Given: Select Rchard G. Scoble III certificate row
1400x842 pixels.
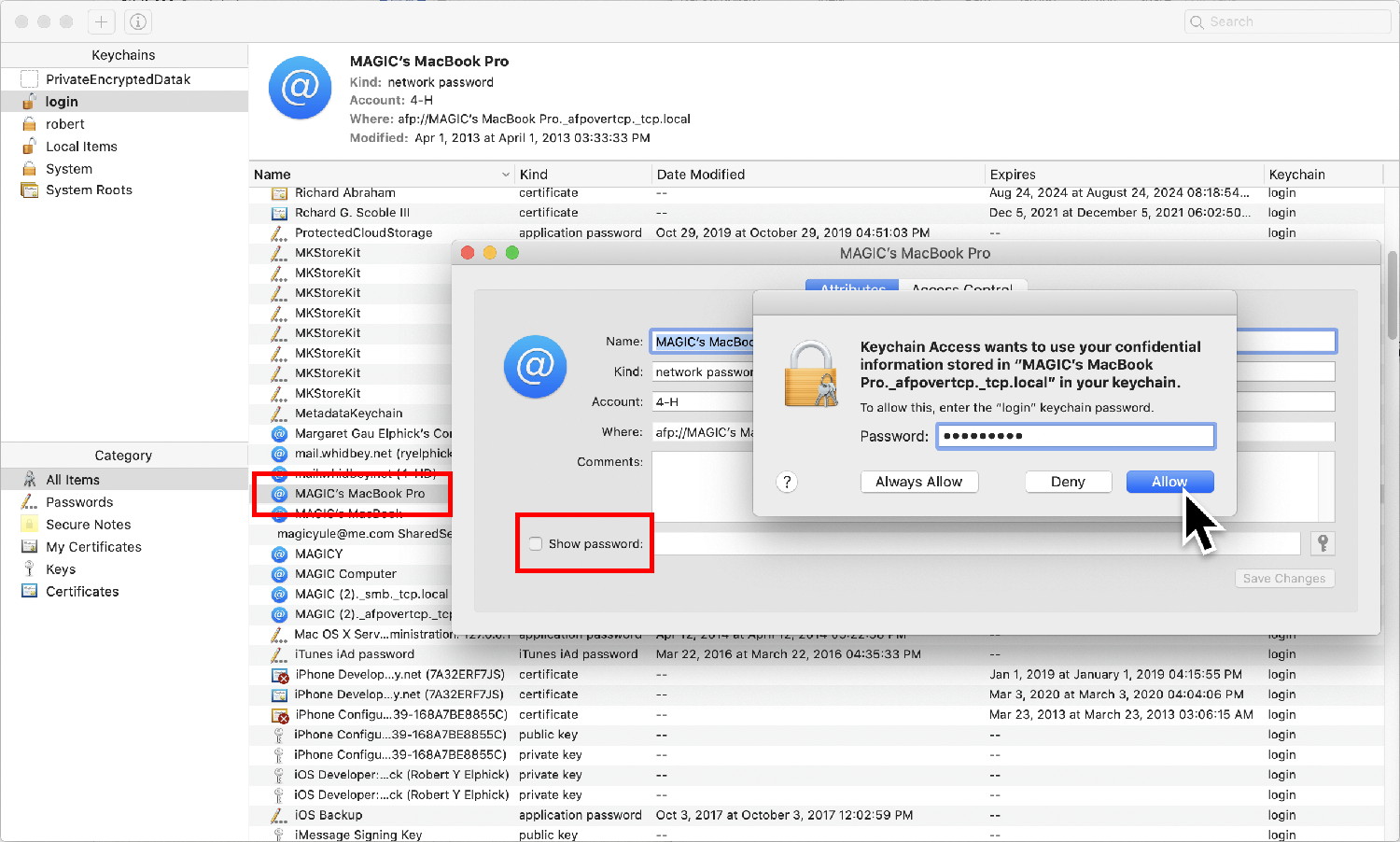Looking at the screenshot, I should point(817,213).
